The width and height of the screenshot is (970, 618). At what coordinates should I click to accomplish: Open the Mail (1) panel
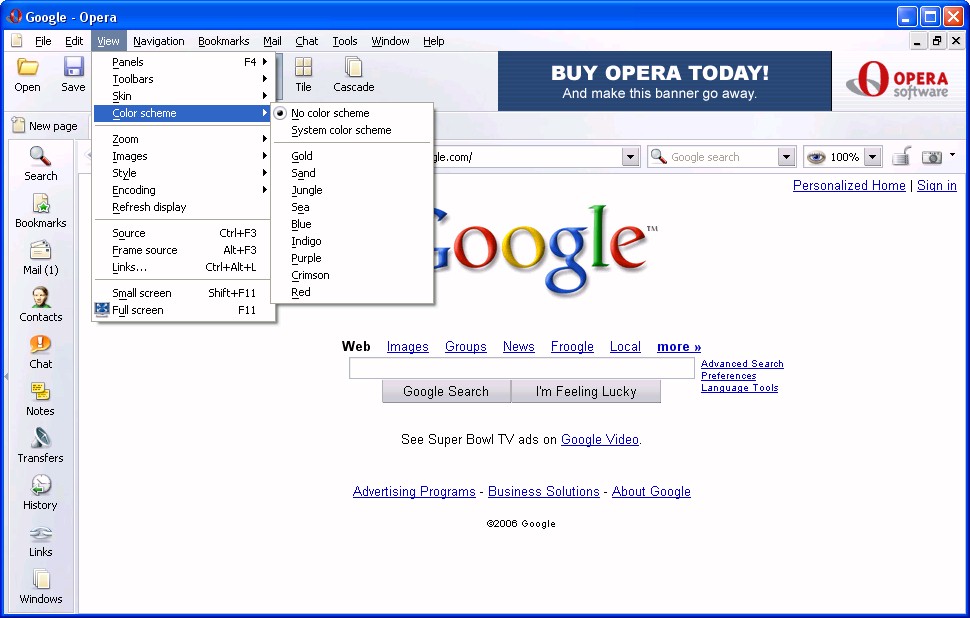tap(40, 257)
